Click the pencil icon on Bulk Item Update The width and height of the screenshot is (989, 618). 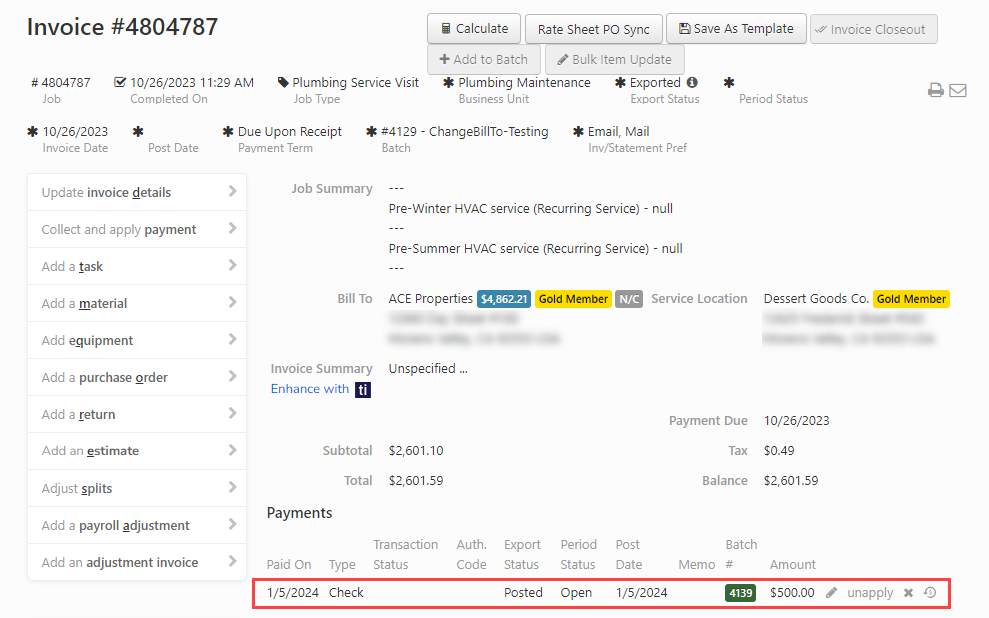564,60
